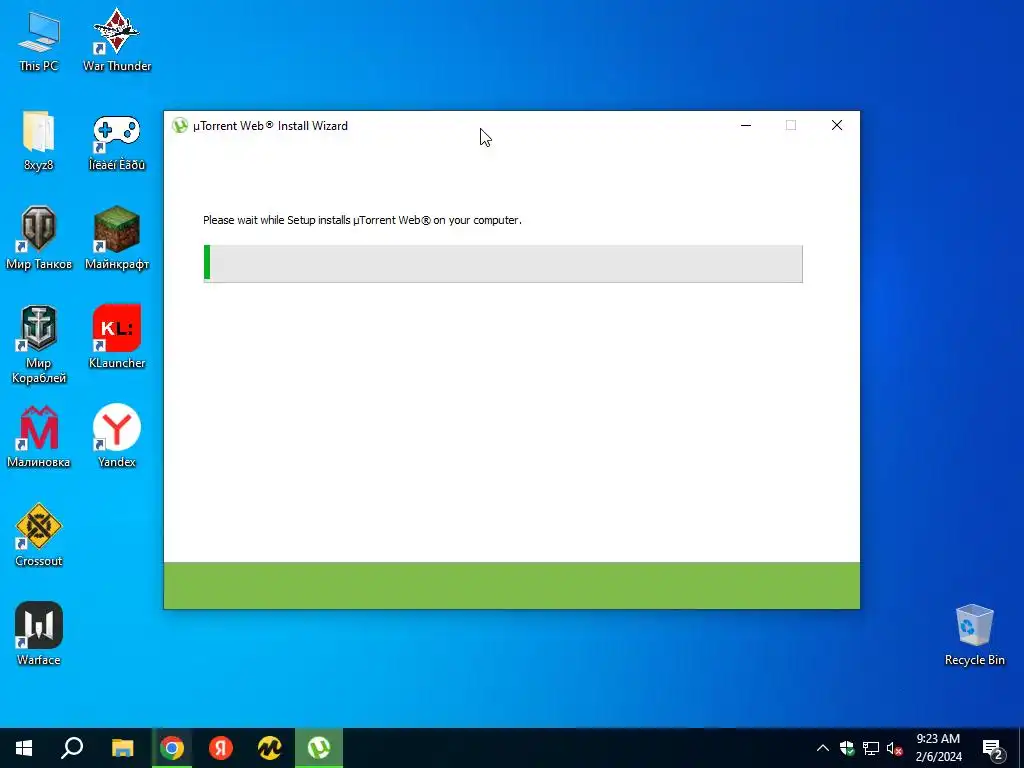
Task: Show hidden system tray icons
Action: click(823, 748)
